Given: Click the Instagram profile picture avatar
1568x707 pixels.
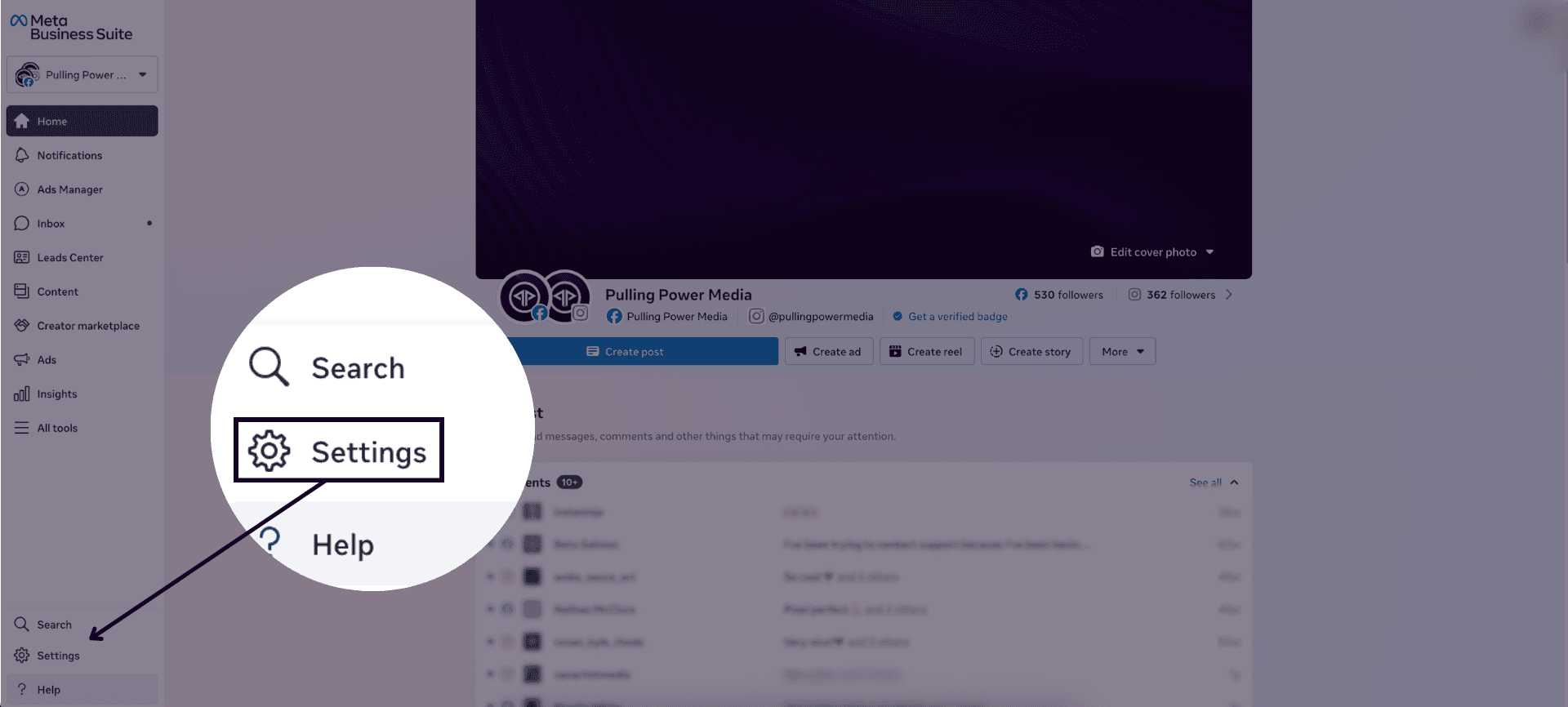Looking at the screenshot, I should tap(567, 296).
